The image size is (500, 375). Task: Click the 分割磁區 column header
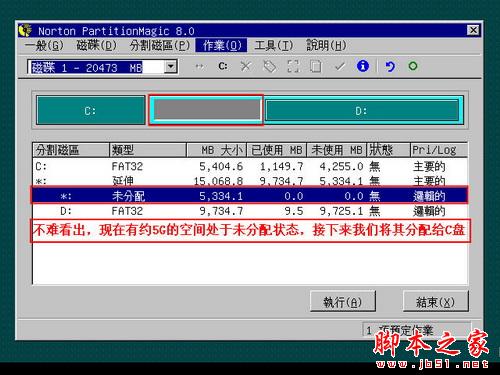point(71,150)
